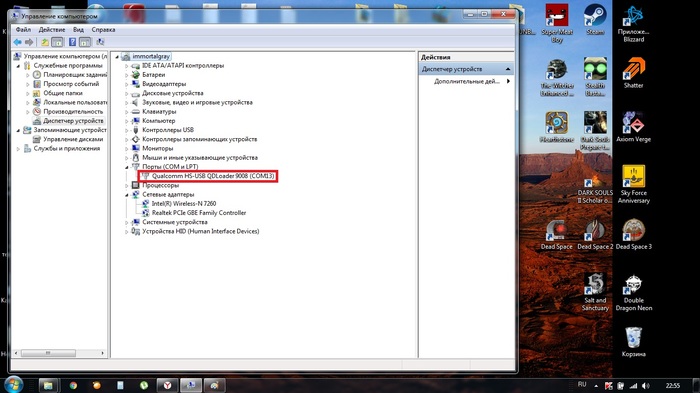Open the Файл menu
The height and width of the screenshot is (393, 700).
(23, 29)
